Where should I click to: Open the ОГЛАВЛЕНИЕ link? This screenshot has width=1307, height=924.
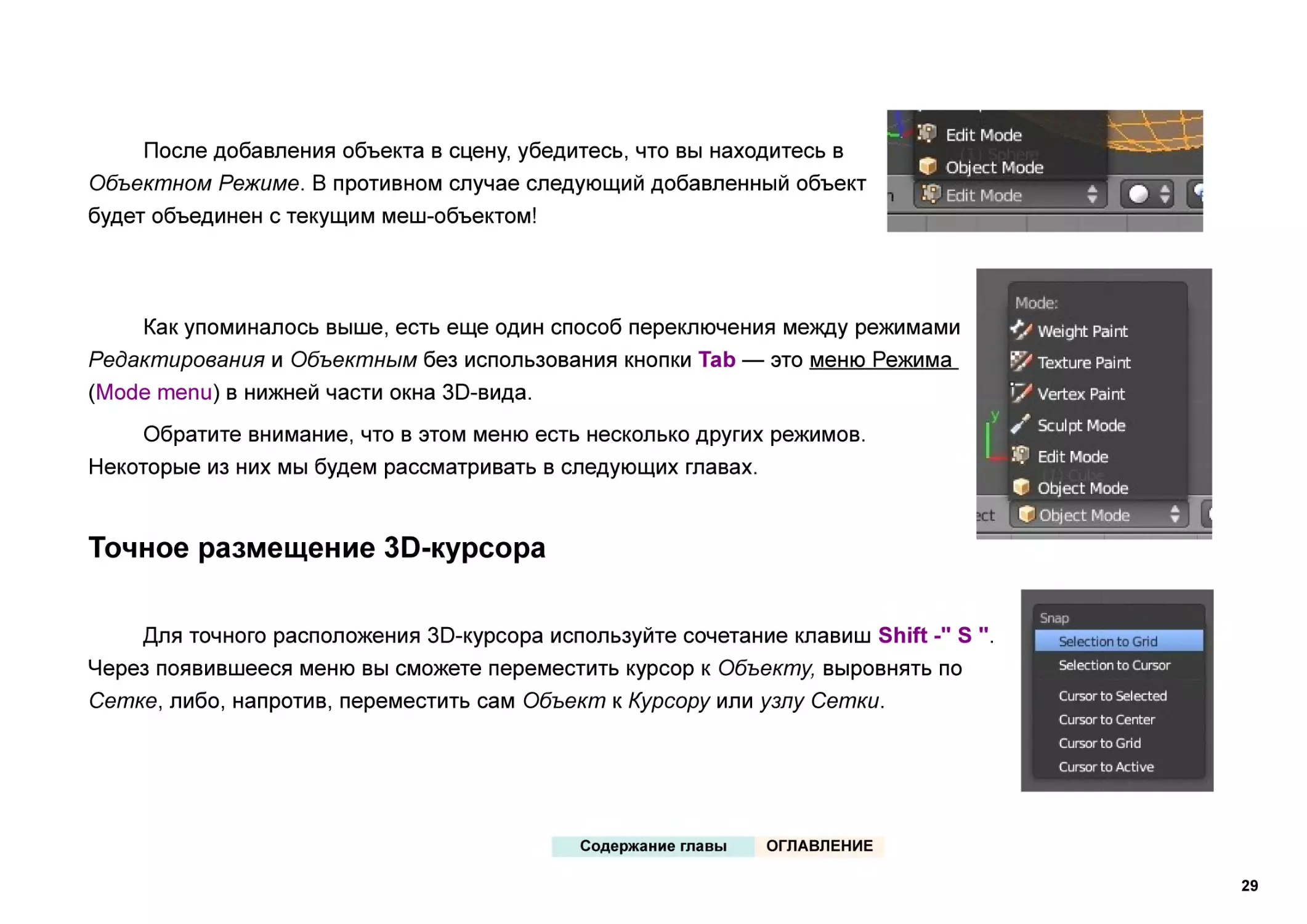[819, 846]
